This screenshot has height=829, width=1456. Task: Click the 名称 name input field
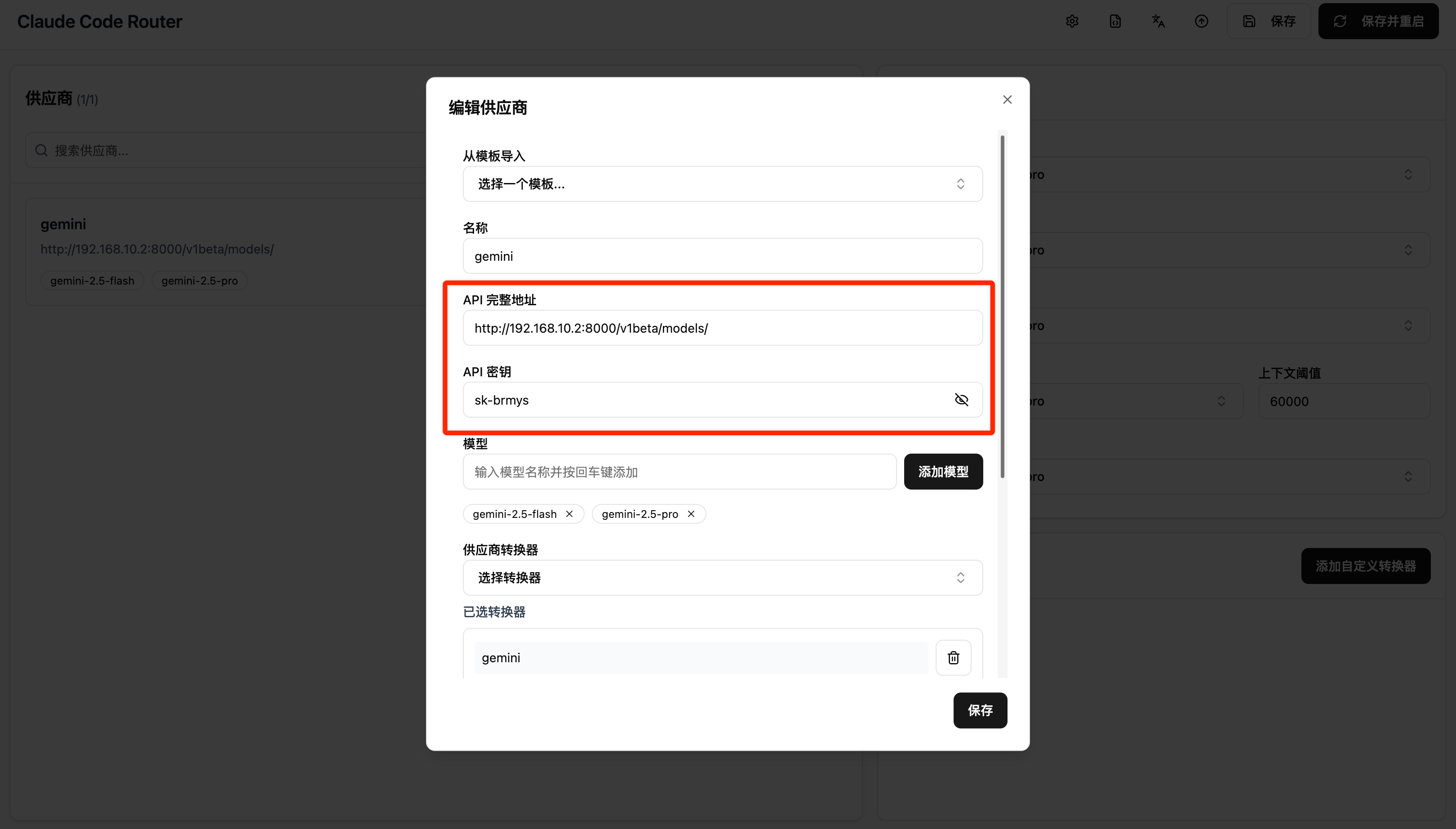pyautogui.click(x=723, y=256)
